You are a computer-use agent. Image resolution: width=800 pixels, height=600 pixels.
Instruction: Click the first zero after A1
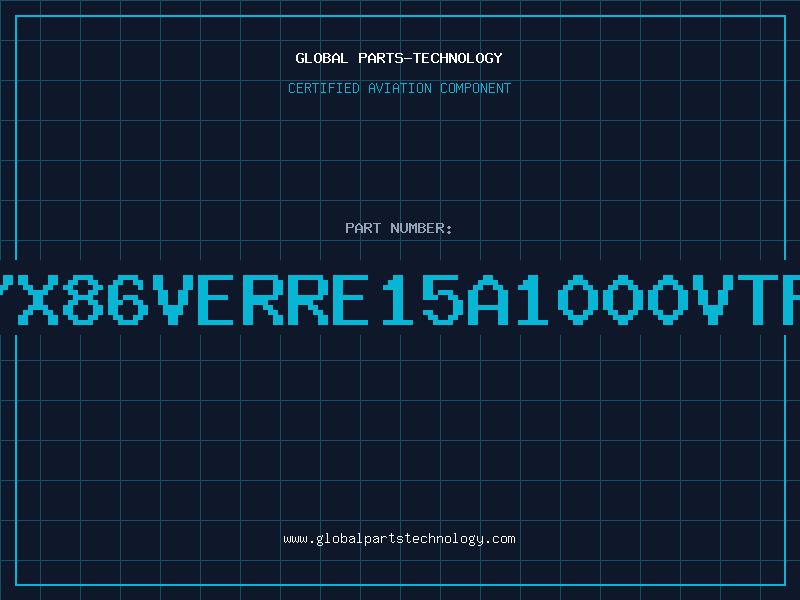(578, 299)
